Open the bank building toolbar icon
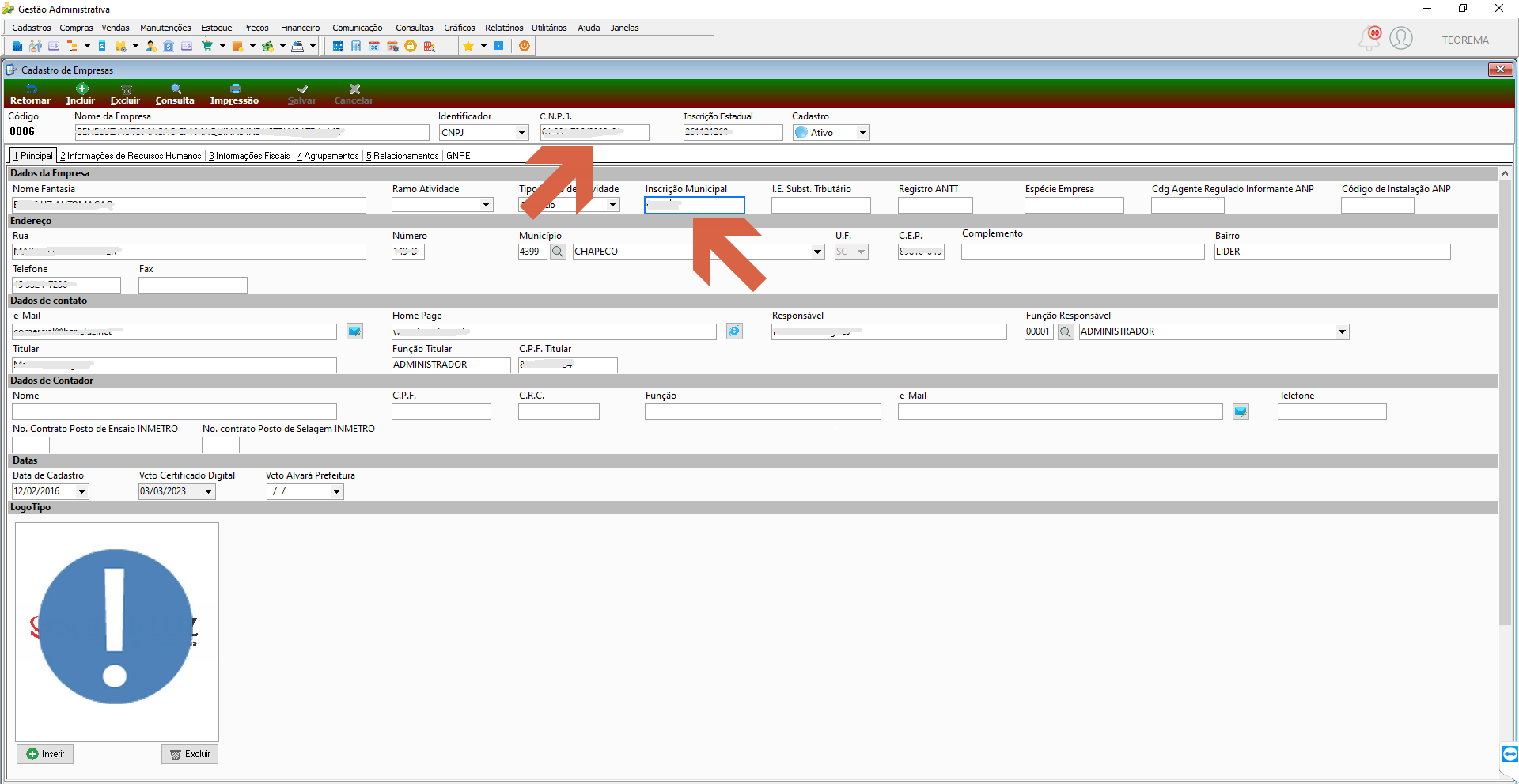The width and height of the screenshot is (1519, 784). click(169, 46)
